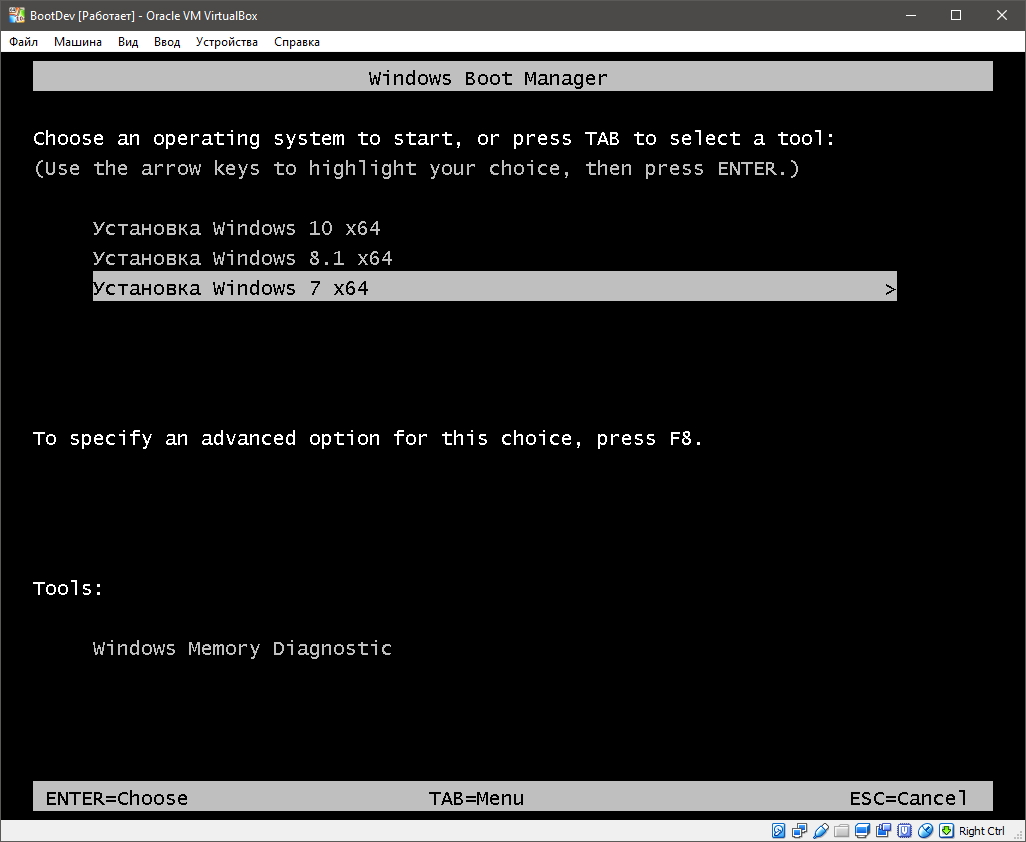
Task: Click the ESC=Cancel hint
Action: (x=908, y=798)
